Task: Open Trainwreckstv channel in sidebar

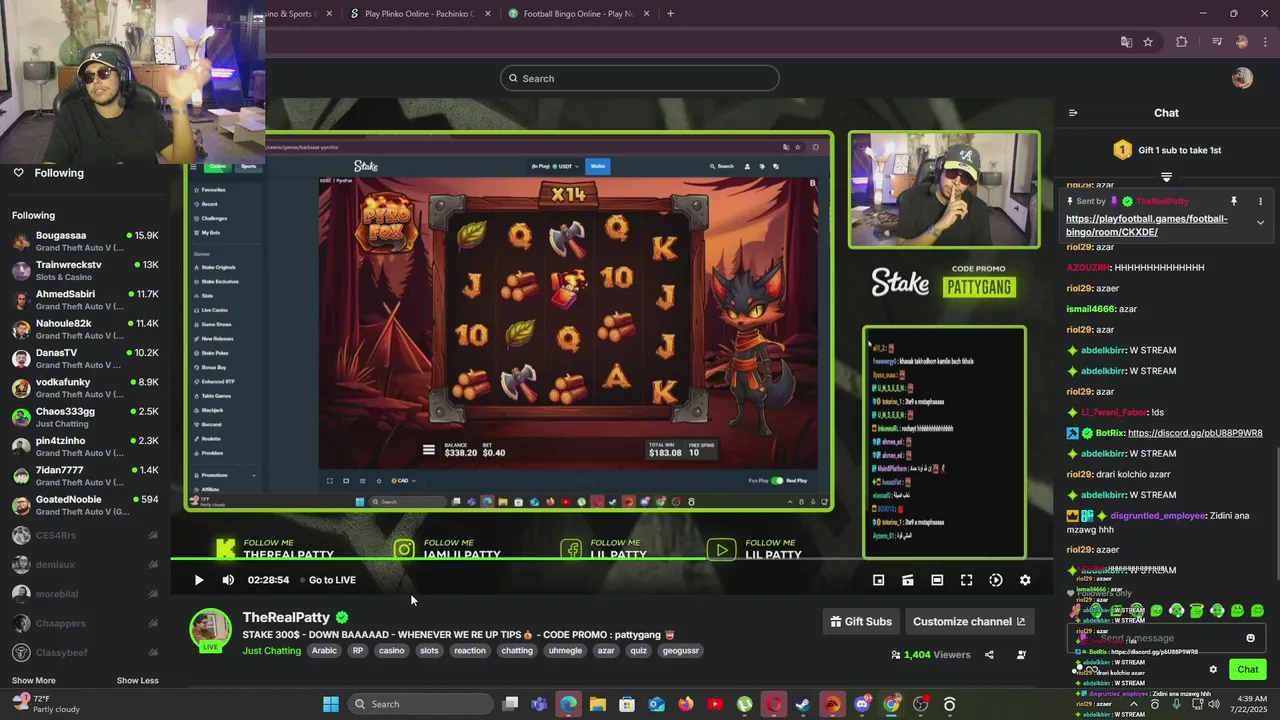Action: point(85,270)
